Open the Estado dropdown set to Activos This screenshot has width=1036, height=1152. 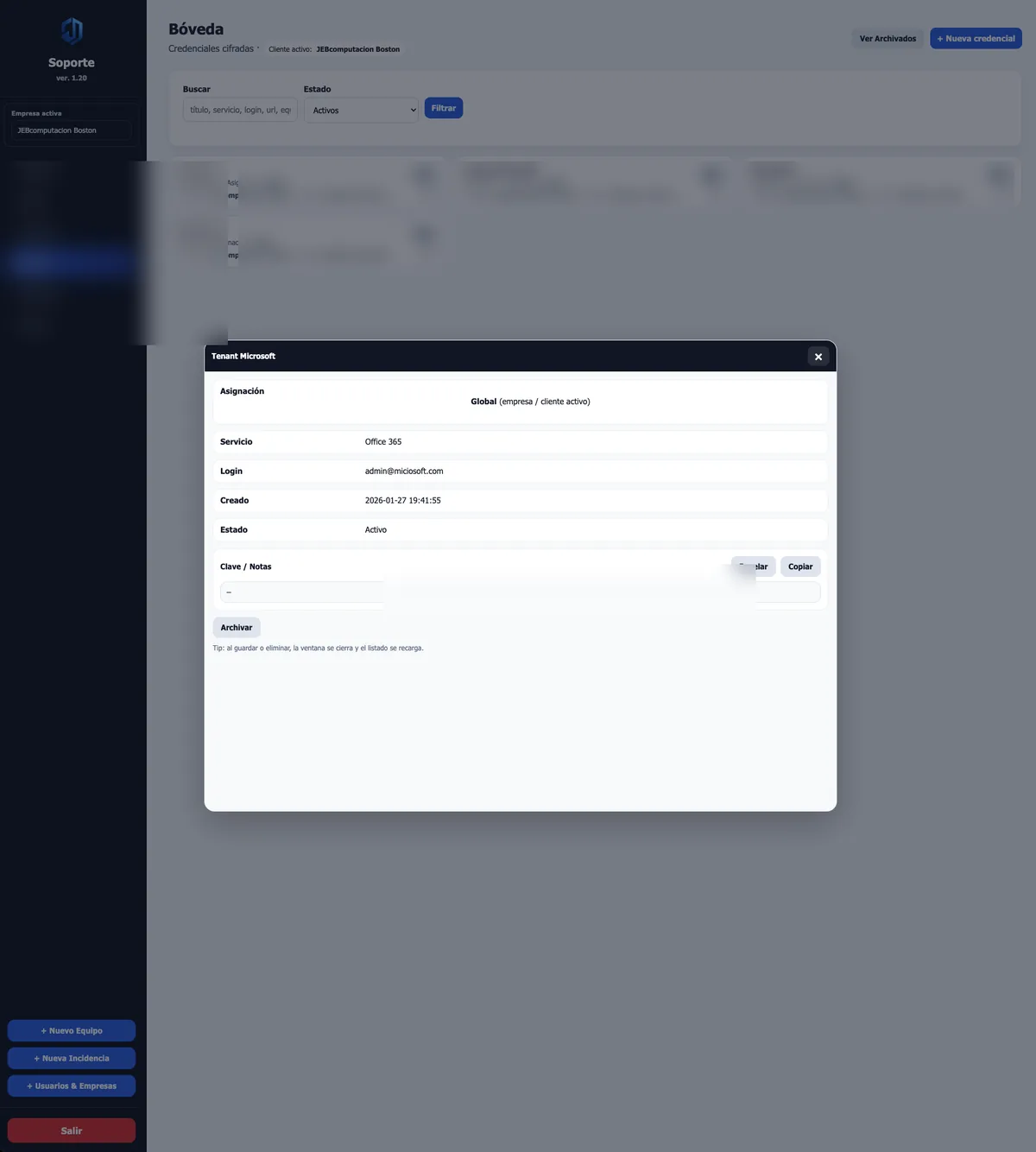(x=361, y=111)
